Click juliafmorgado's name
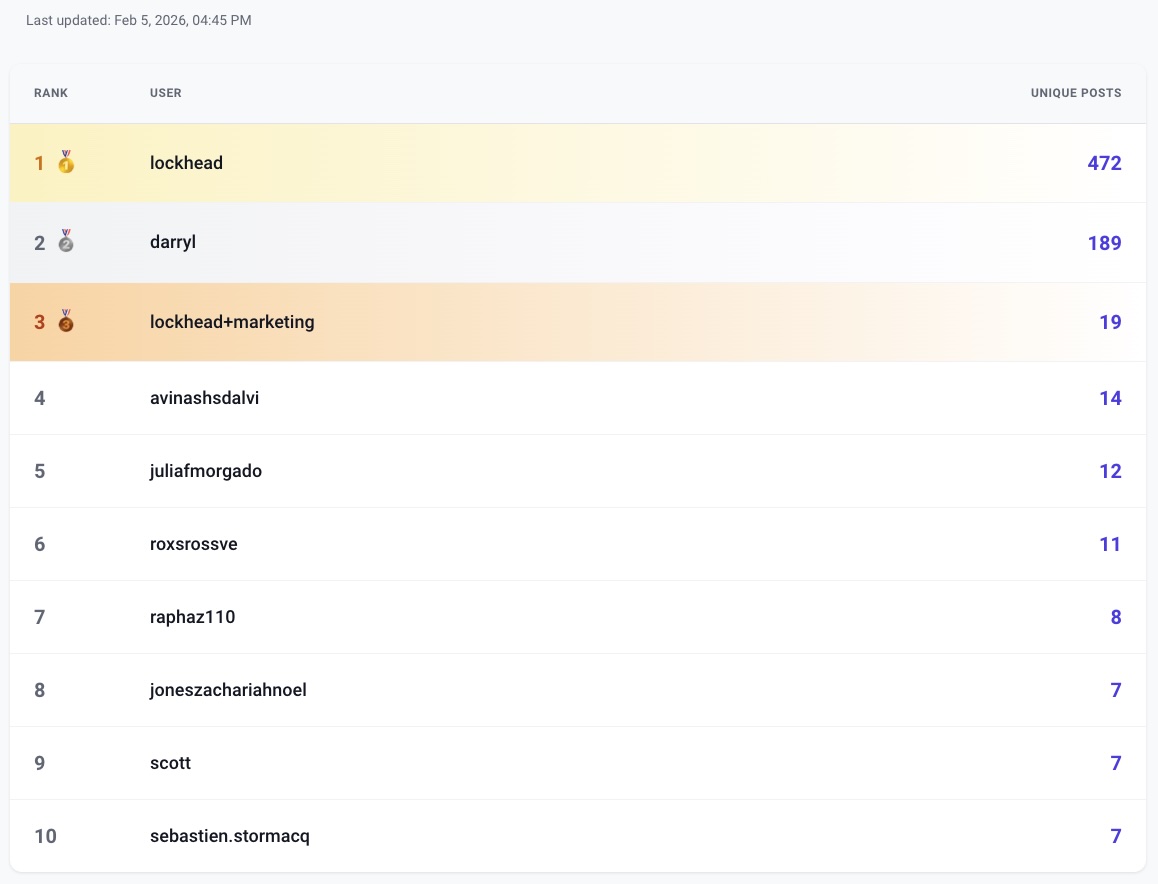This screenshot has width=1158, height=884. point(206,471)
